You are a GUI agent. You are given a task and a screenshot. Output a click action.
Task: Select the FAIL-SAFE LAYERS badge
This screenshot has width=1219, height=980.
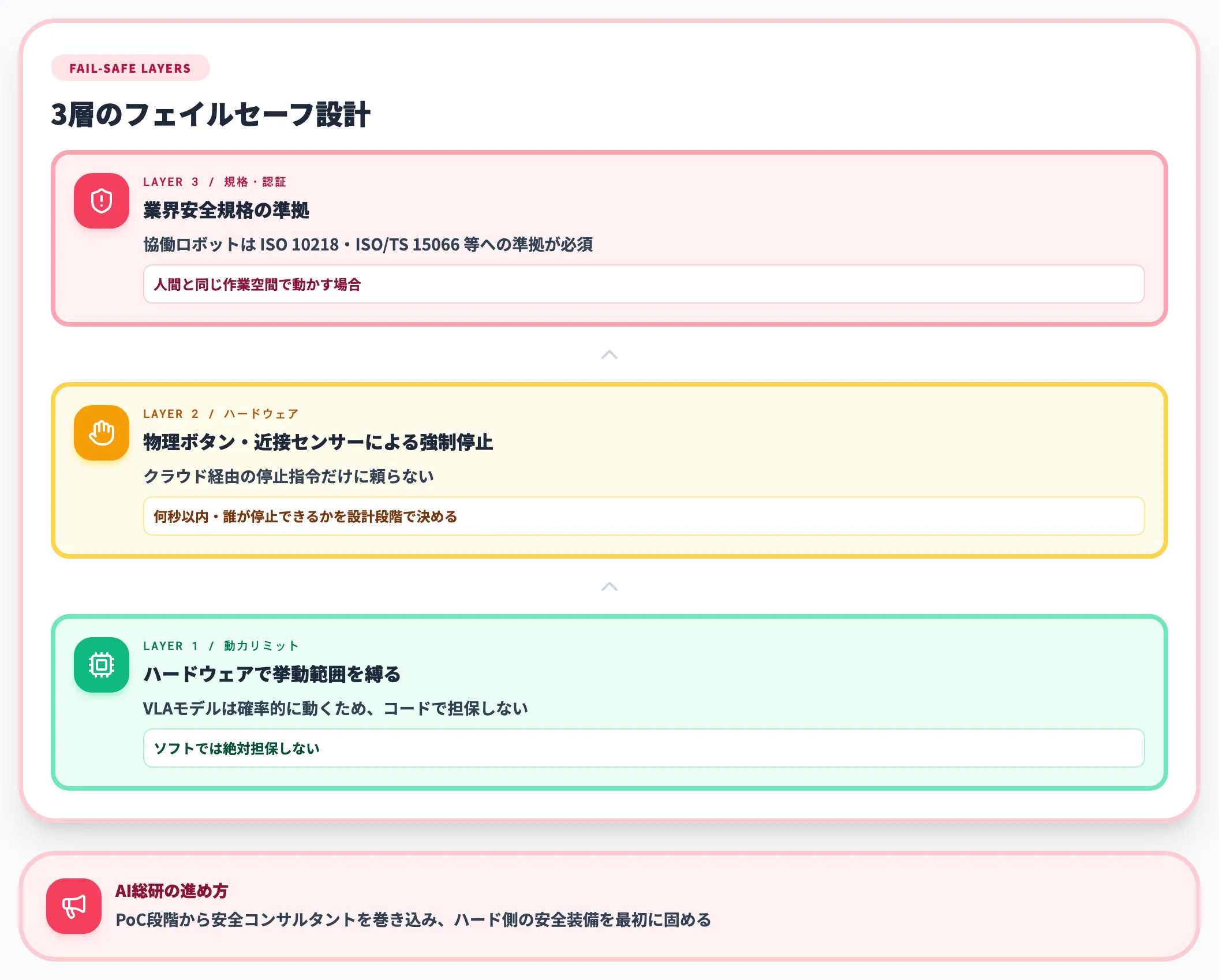[130, 68]
